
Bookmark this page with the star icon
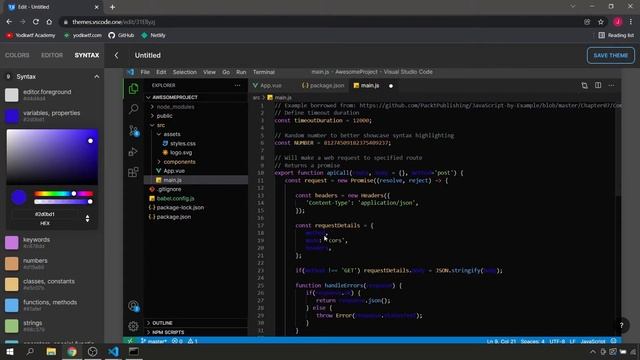click(600, 22)
